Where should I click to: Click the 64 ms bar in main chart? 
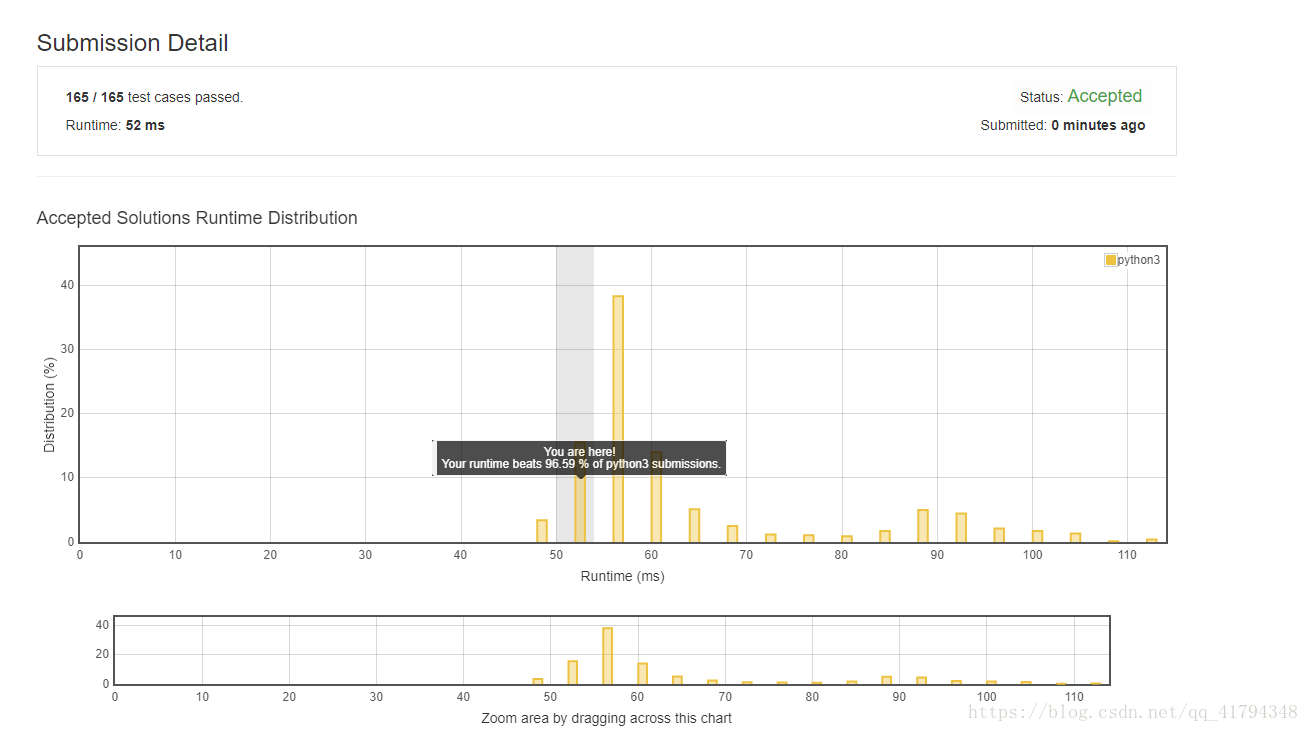point(694,526)
